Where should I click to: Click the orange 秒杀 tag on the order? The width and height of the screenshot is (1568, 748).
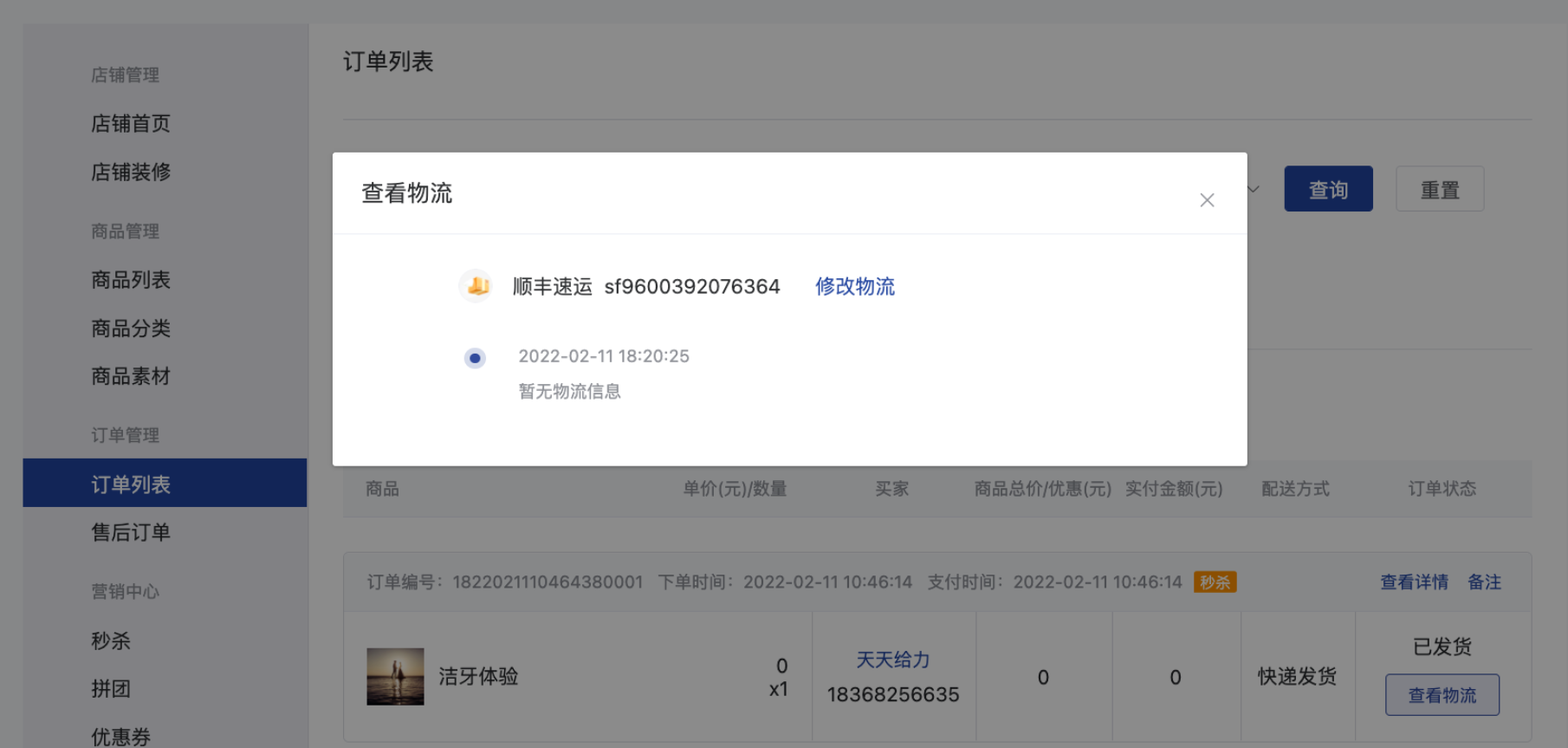pyautogui.click(x=1215, y=582)
